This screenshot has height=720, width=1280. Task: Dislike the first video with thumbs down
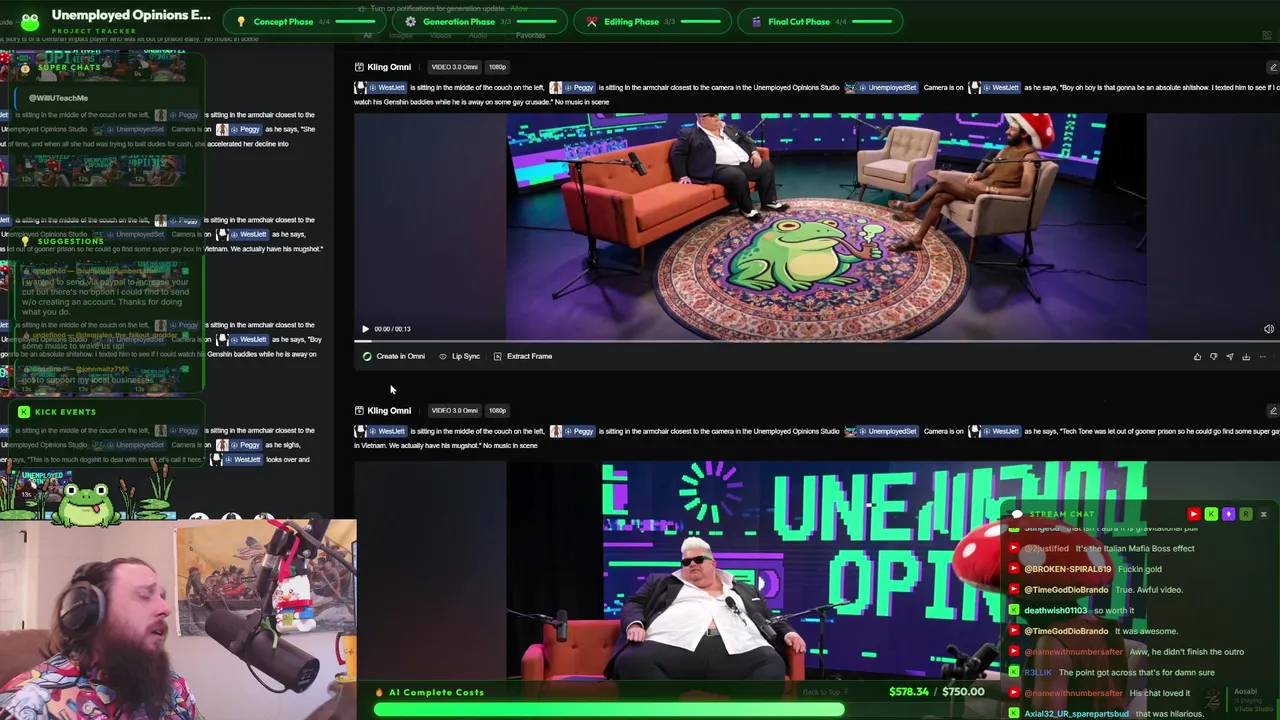pos(1213,357)
